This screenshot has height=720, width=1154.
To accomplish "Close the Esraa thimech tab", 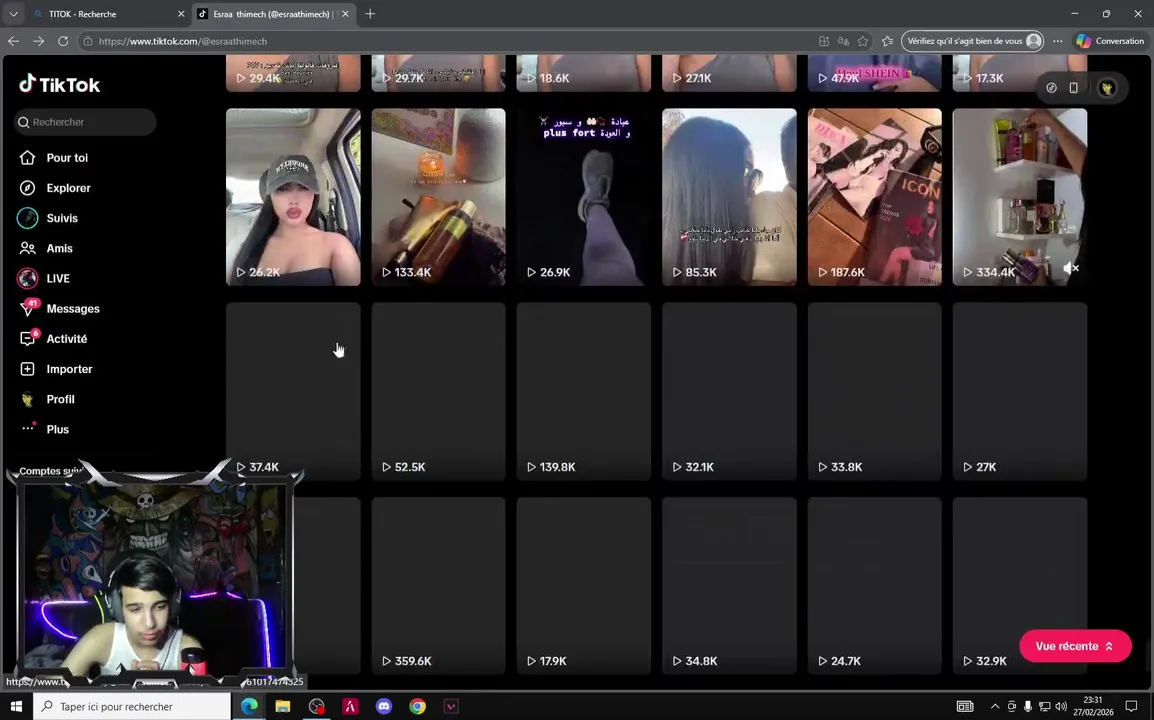I will 345,14.
